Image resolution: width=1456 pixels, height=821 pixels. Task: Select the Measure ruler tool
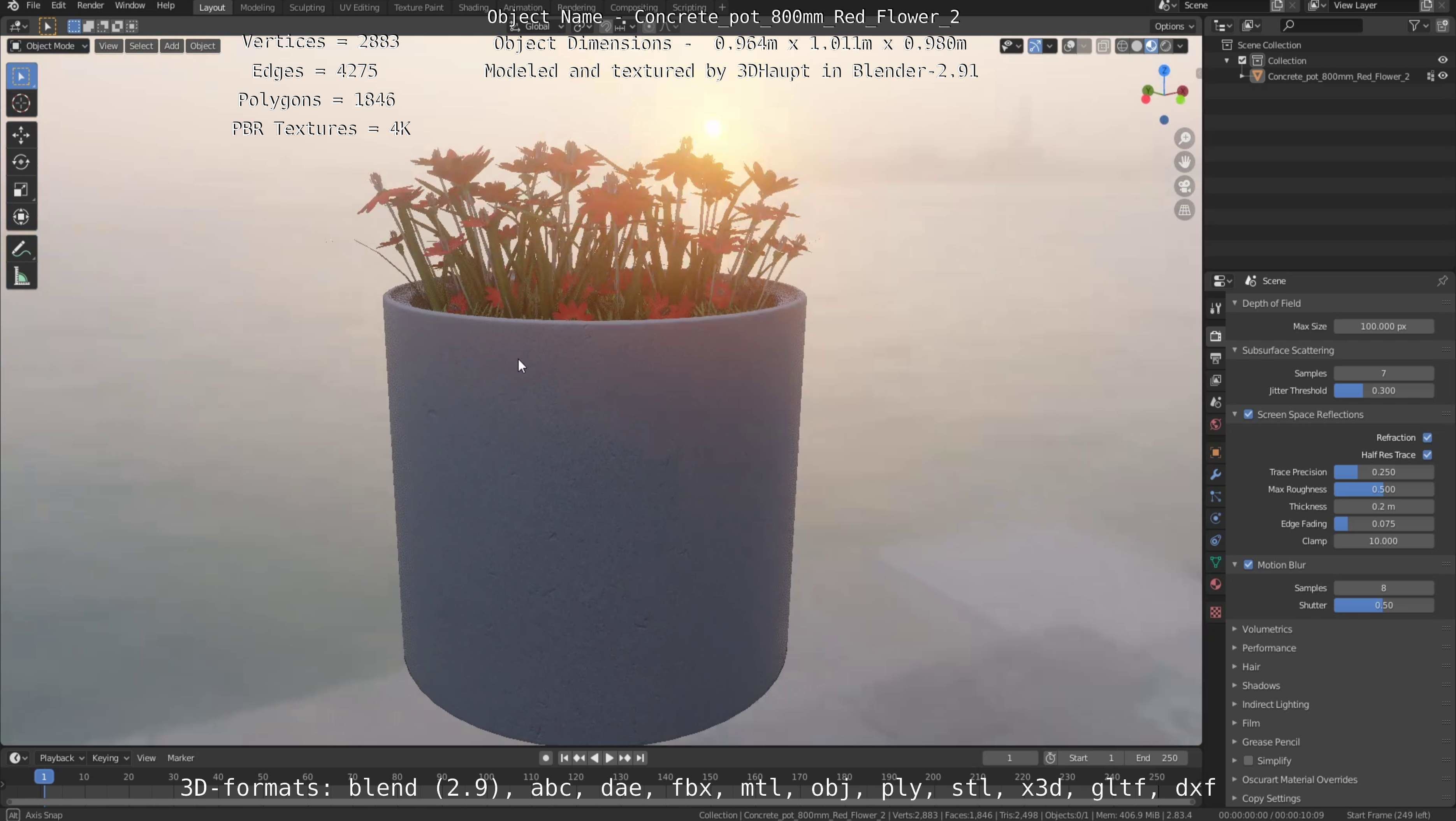click(x=21, y=276)
